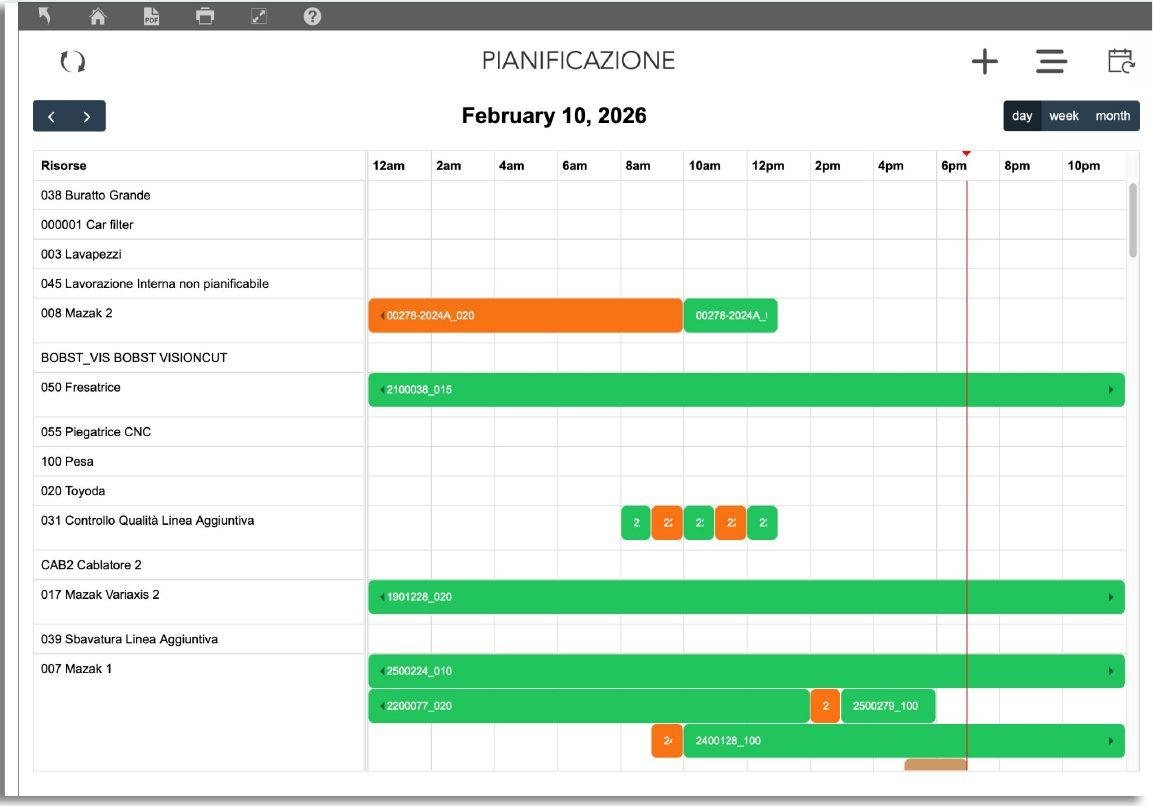This screenshot has width=1153, height=806.
Task: Click the last green block on Controllo Qualità row
Action: pyautogui.click(x=763, y=523)
